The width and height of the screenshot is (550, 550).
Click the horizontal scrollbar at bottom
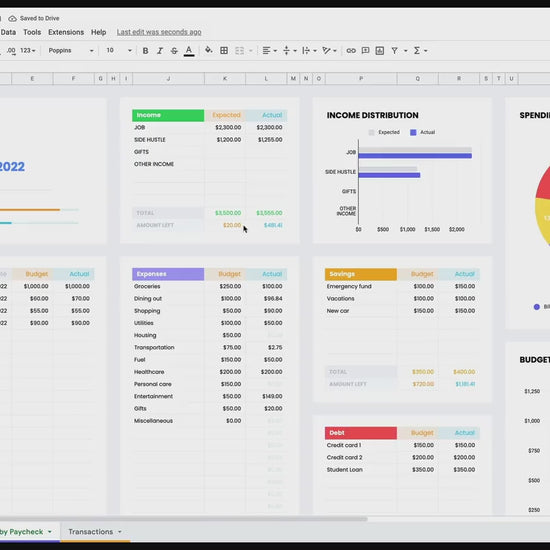[183, 519]
